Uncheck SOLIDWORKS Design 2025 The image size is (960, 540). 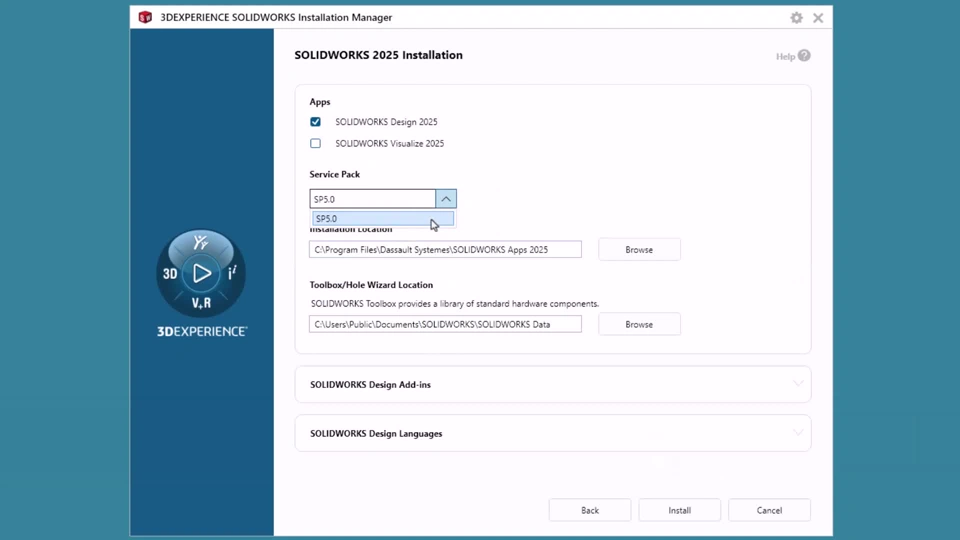click(315, 122)
